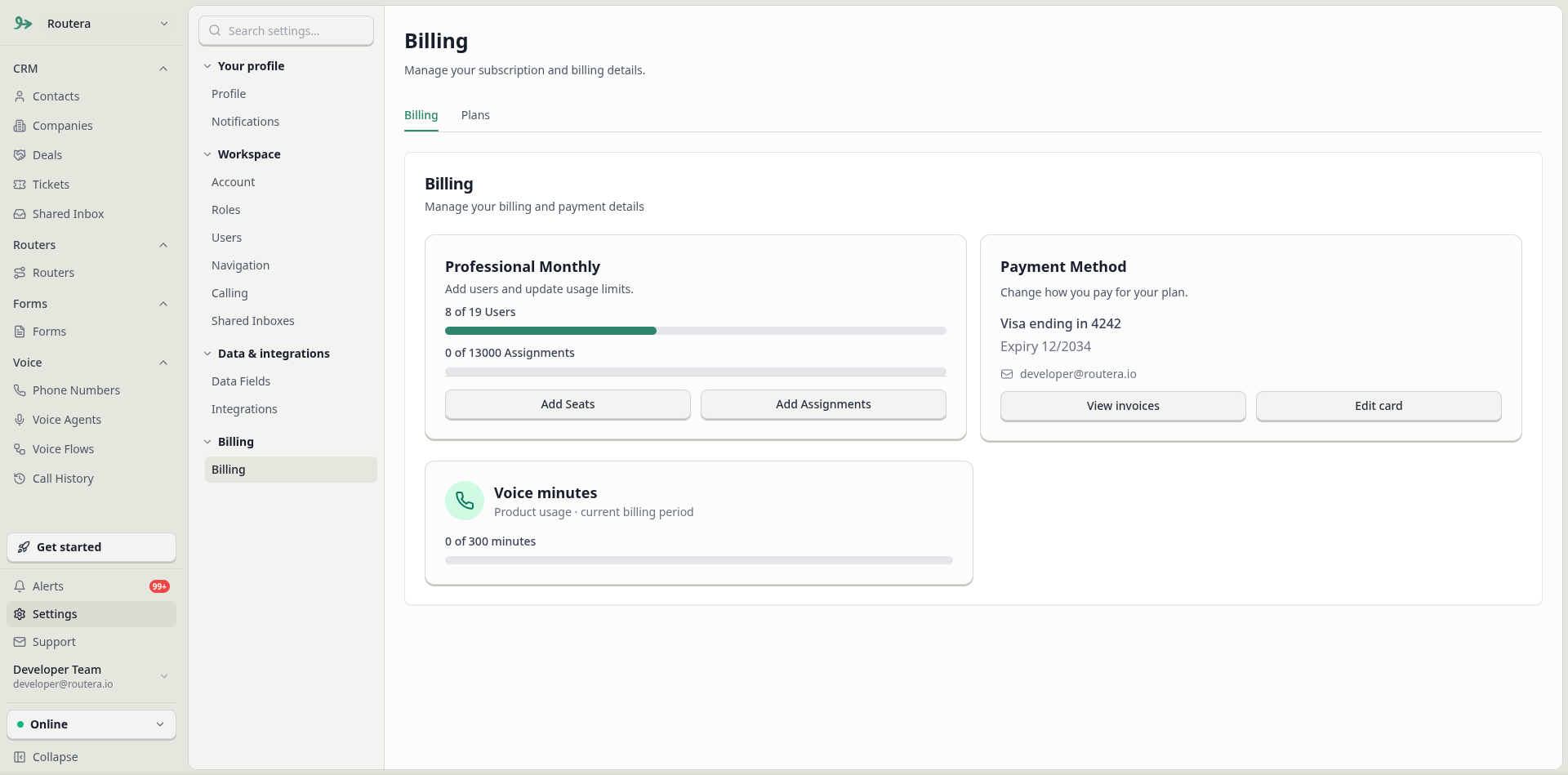Click the Get started button

(91, 547)
